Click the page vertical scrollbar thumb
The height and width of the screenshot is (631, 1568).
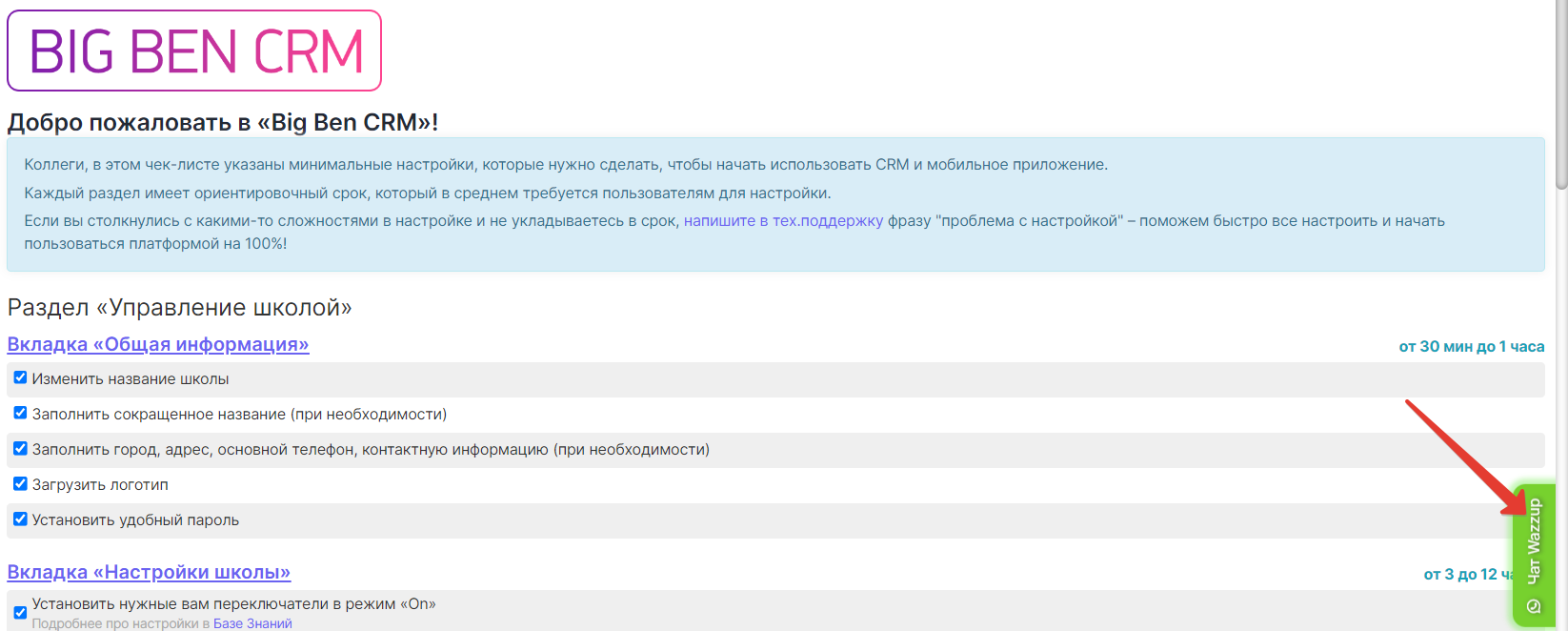click(1560, 95)
